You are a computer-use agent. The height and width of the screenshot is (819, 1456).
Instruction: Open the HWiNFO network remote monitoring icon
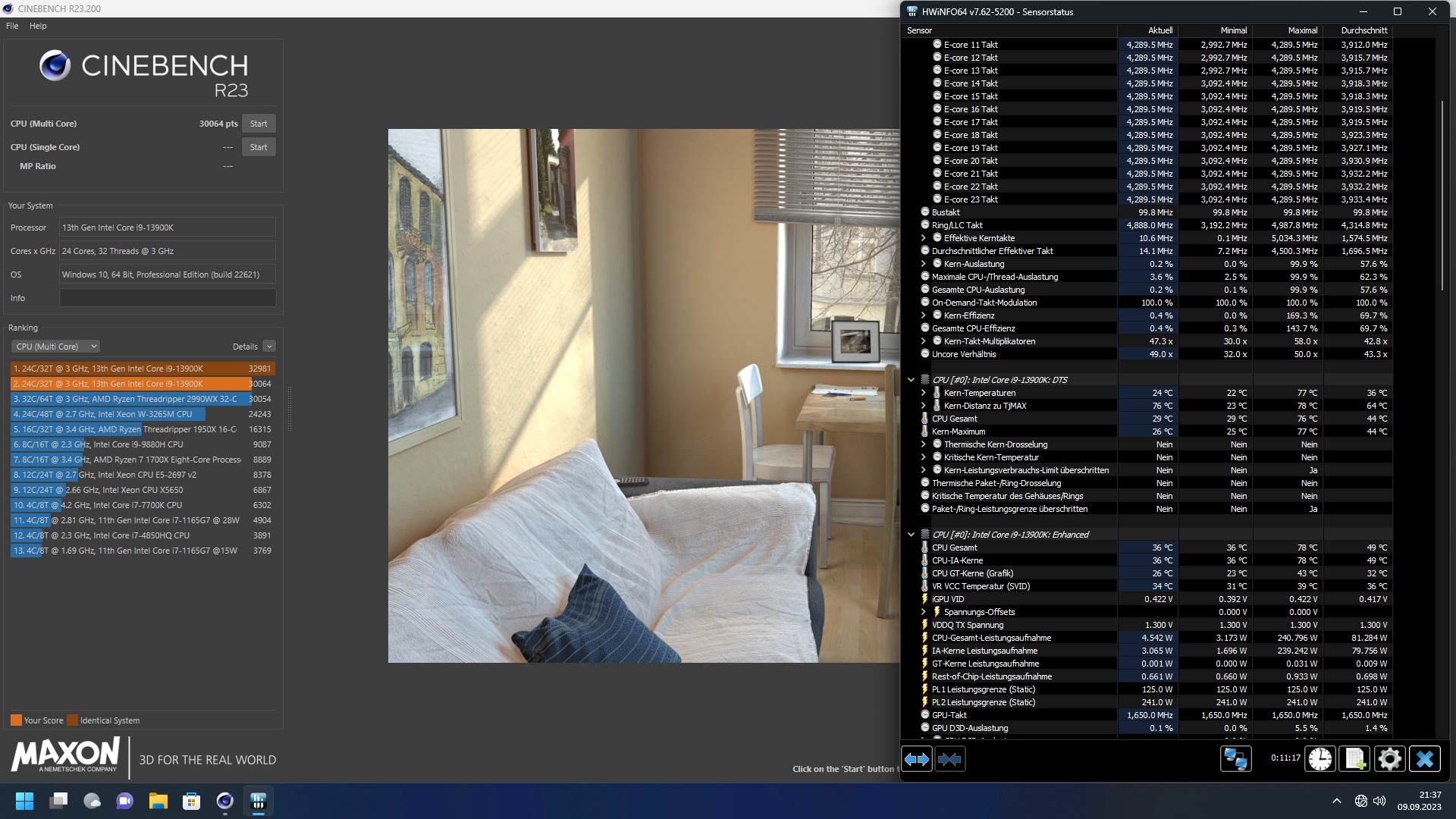click(x=1235, y=759)
